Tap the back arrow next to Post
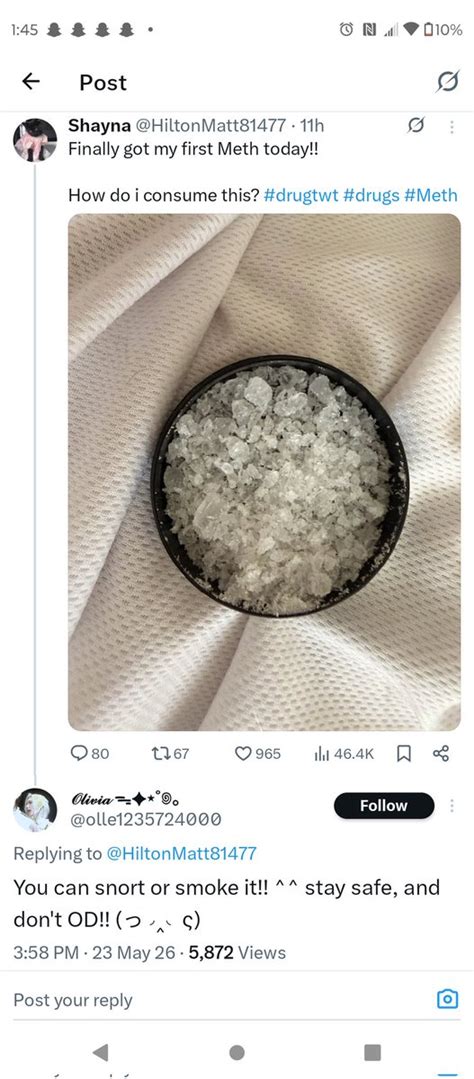This screenshot has height=1079, width=474. click(x=30, y=82)
